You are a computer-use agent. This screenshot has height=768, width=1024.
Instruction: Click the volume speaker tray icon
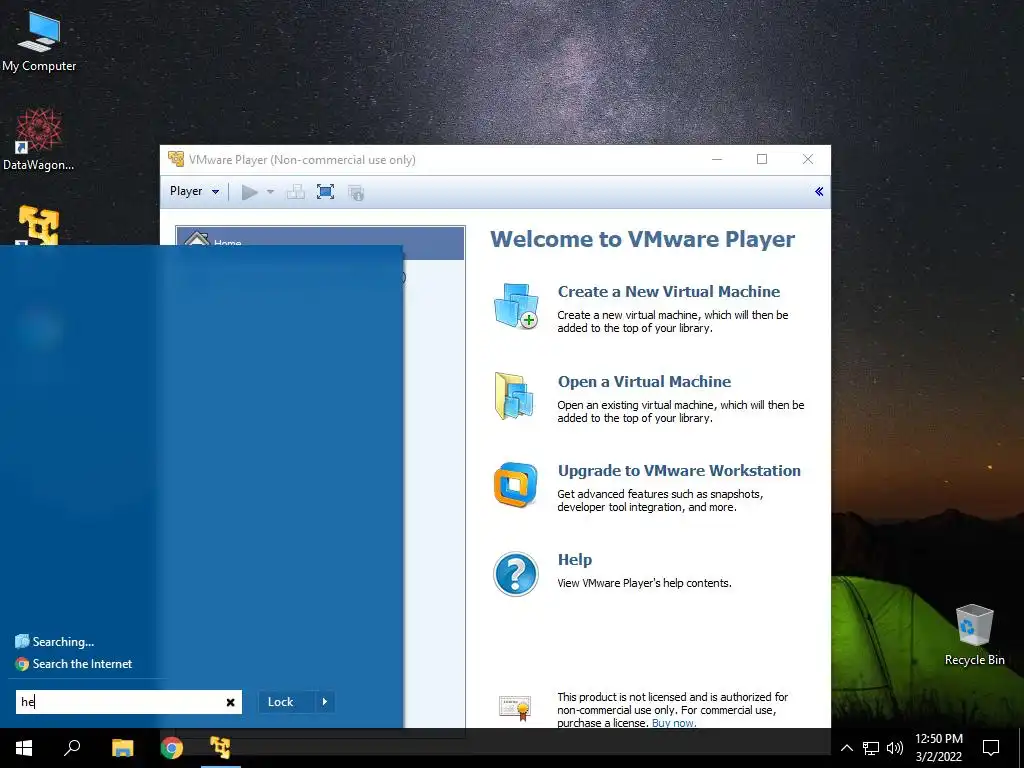[x=895, y=748]
